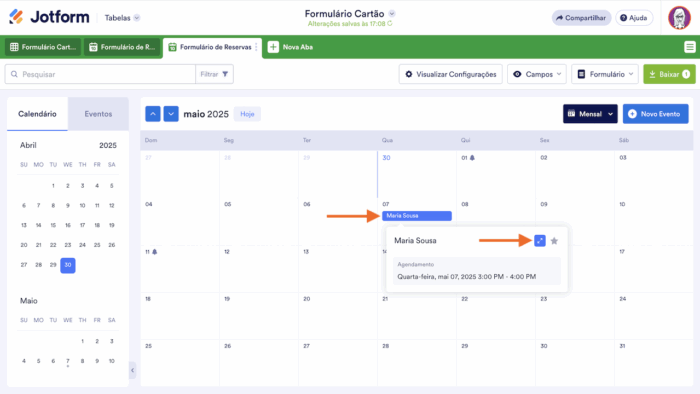
Task: Click the Novo Evento button
Action: point(655,114)
